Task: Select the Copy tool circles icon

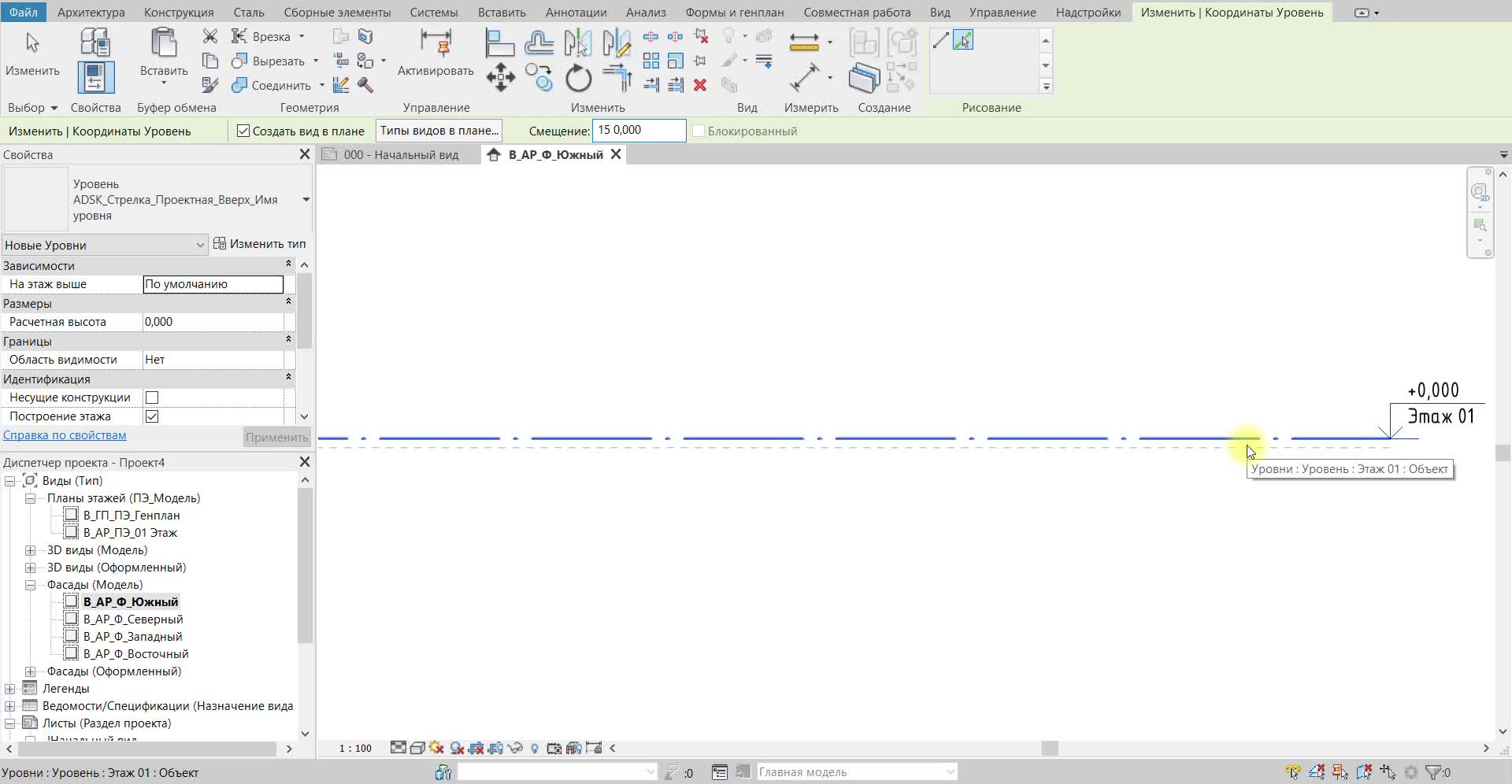Action: [539, 77]
